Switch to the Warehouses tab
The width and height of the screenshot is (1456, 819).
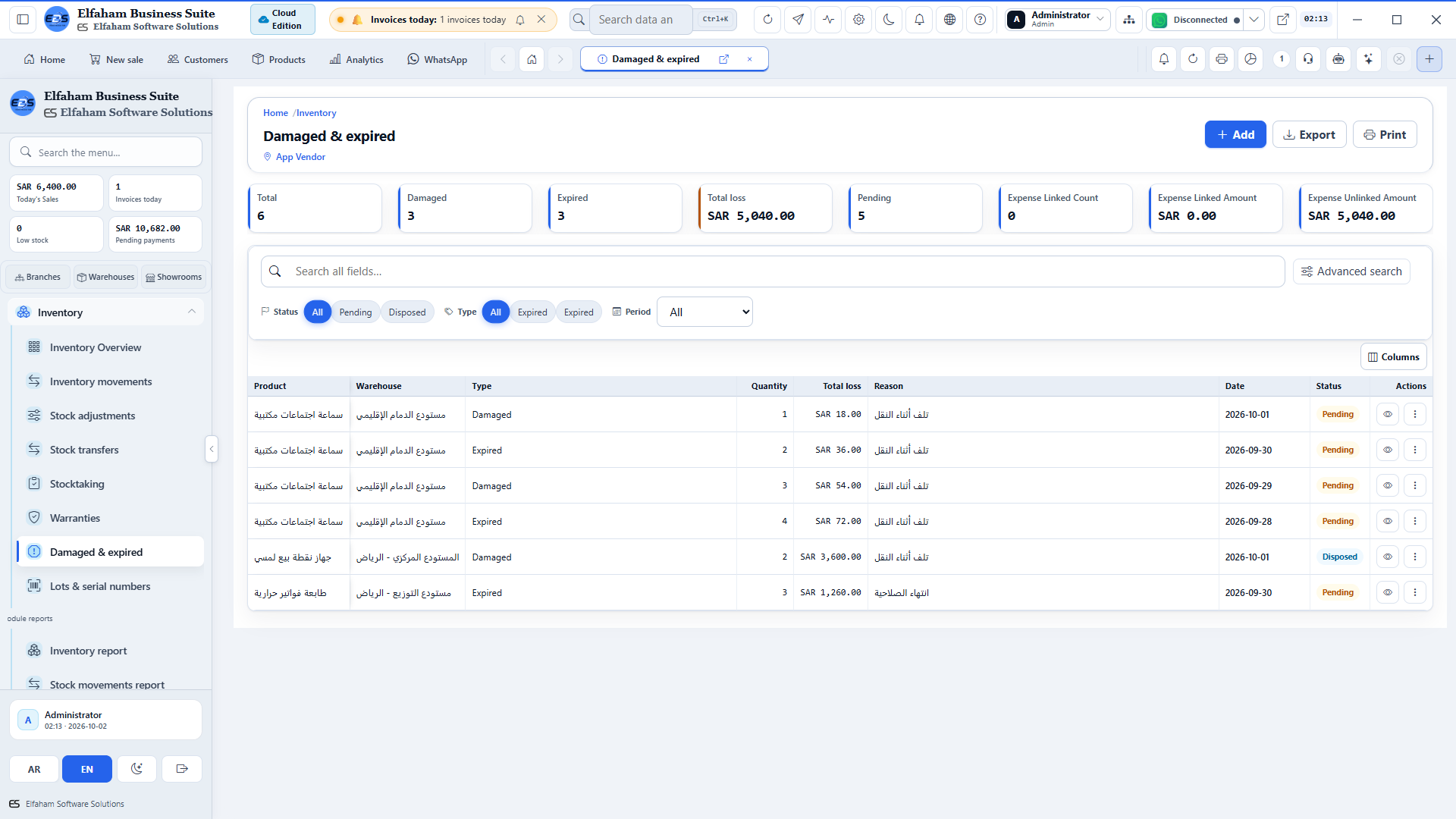pos(105,278)
